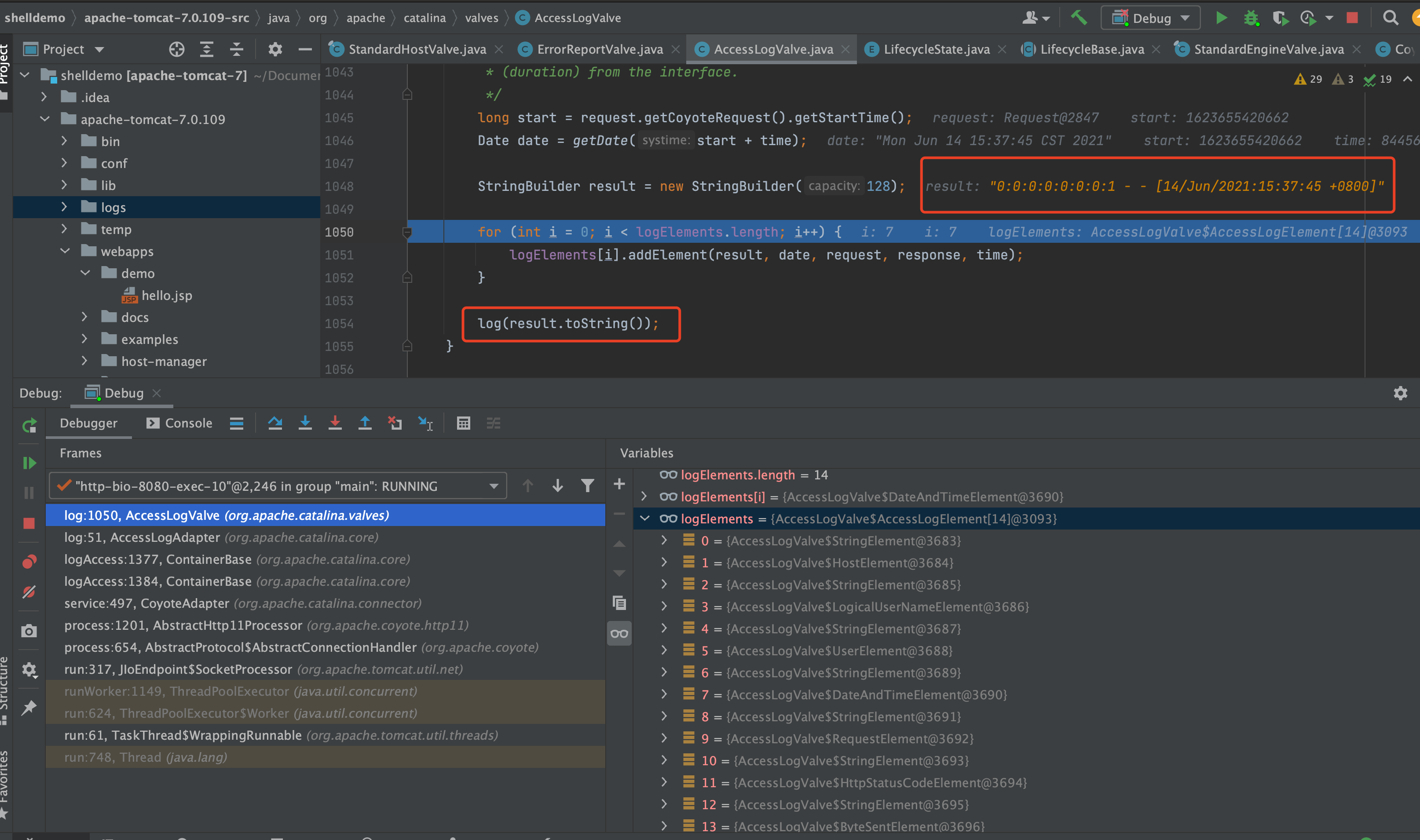Filter frames funnel icon
The image size is (1420, 840).
click(x=588, y=486)
